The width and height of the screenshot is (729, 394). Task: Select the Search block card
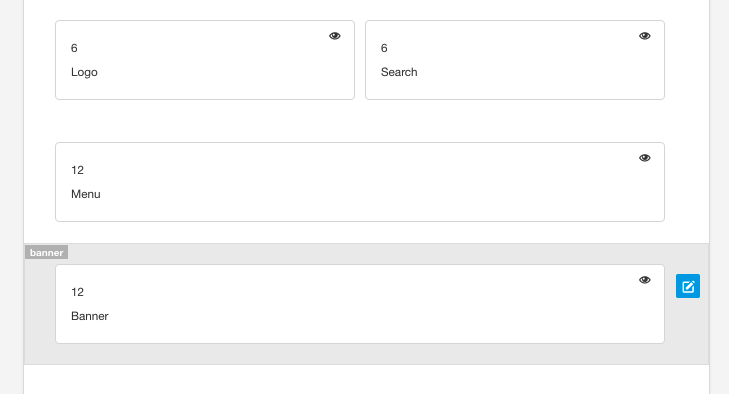click(x=515, y=60)
